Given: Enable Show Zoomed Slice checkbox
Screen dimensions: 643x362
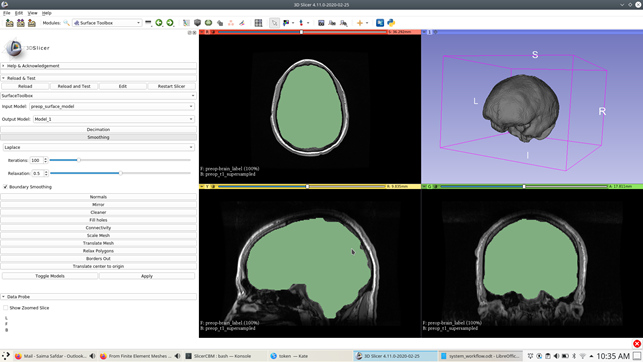Looking at the screenshot, I should pyautogui.click(x=5, y=308).
